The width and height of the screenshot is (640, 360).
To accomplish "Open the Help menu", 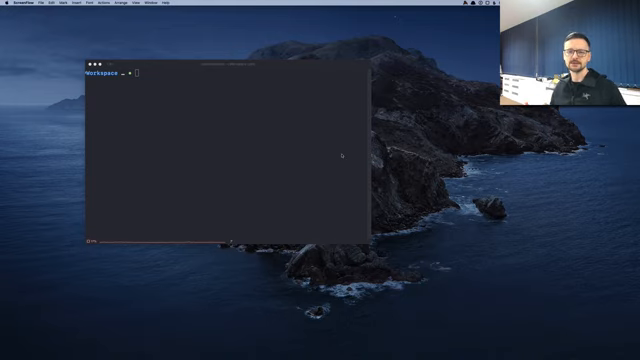I will point(165,2).
